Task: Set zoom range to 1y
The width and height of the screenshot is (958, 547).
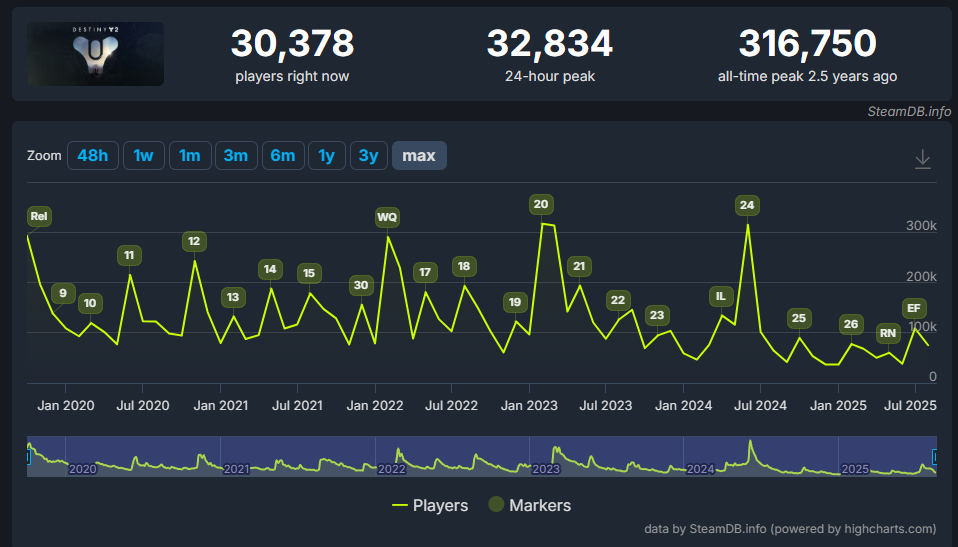Action: pos(327,155)
